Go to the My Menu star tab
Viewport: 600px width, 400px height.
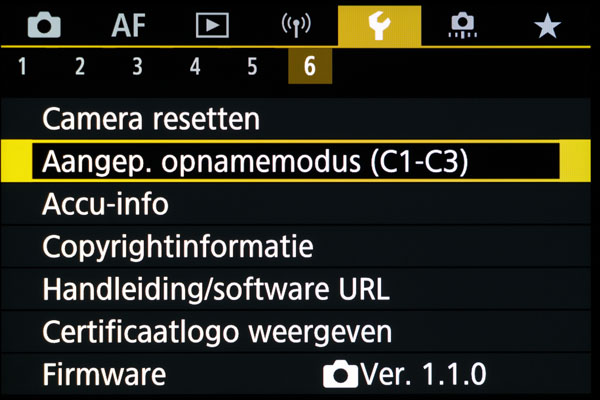point(546,26)
